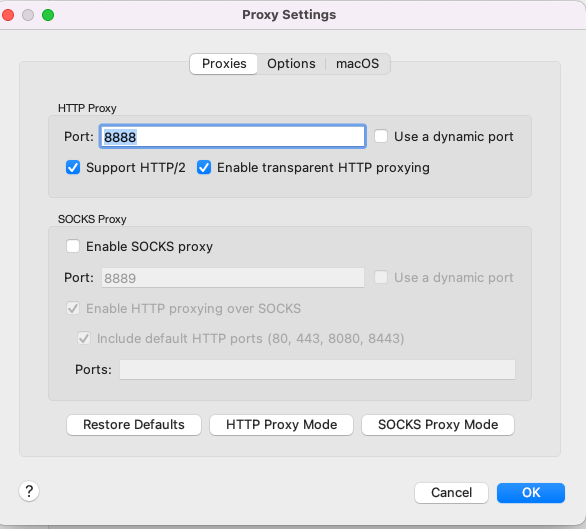
Task: Switch to the Proxies tab
Action: (224, 64)
